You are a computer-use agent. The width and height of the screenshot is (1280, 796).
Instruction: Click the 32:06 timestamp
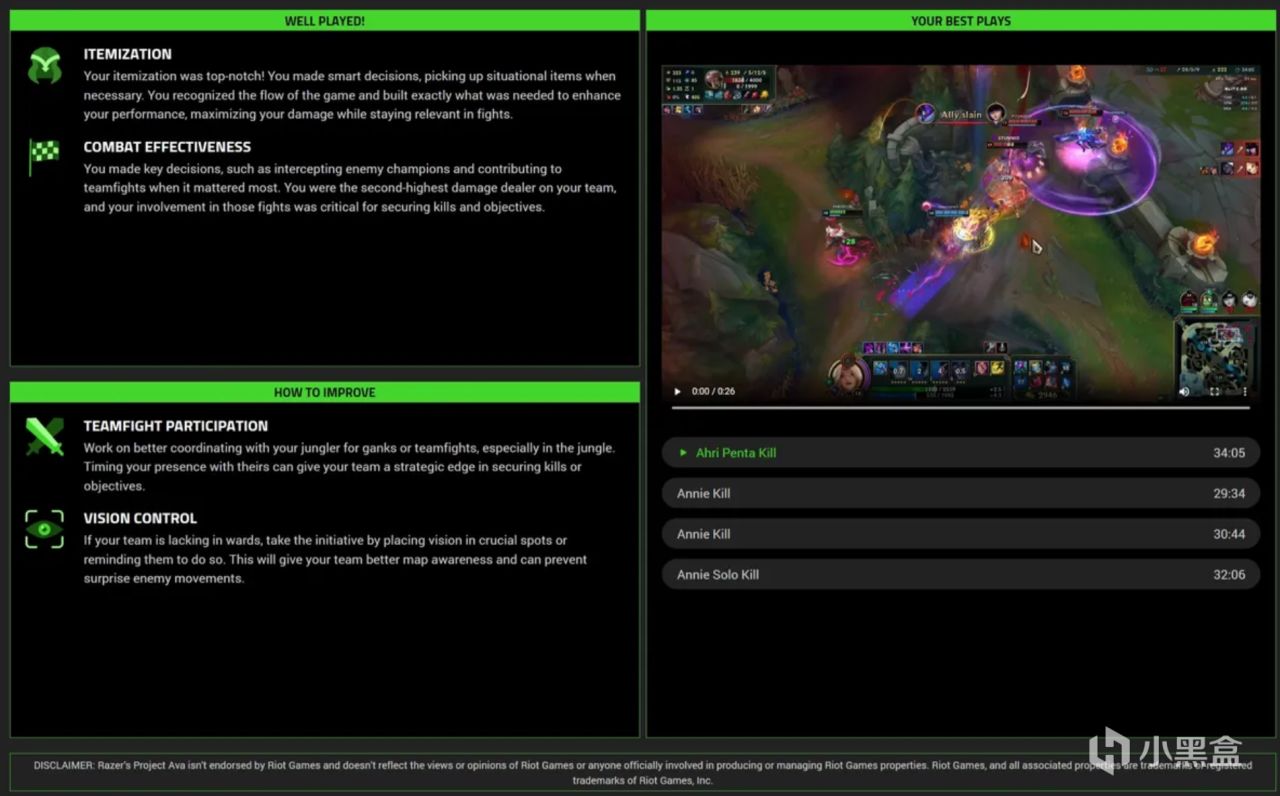click(x=1229, y=575)
